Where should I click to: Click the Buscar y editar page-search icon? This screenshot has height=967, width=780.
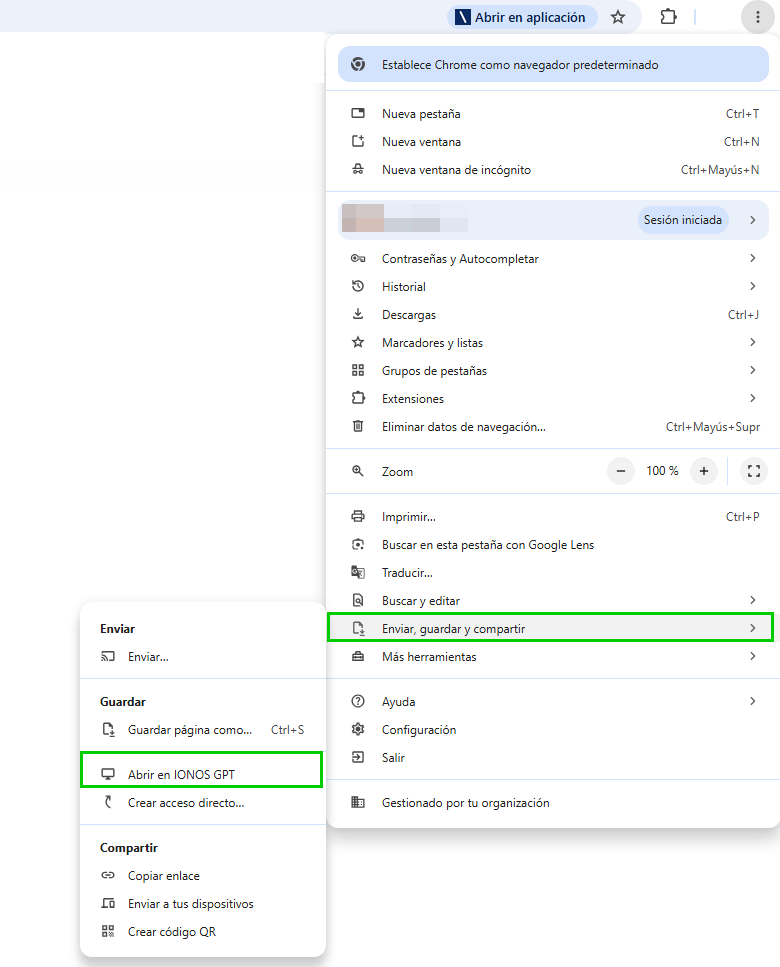pos(358,600)
